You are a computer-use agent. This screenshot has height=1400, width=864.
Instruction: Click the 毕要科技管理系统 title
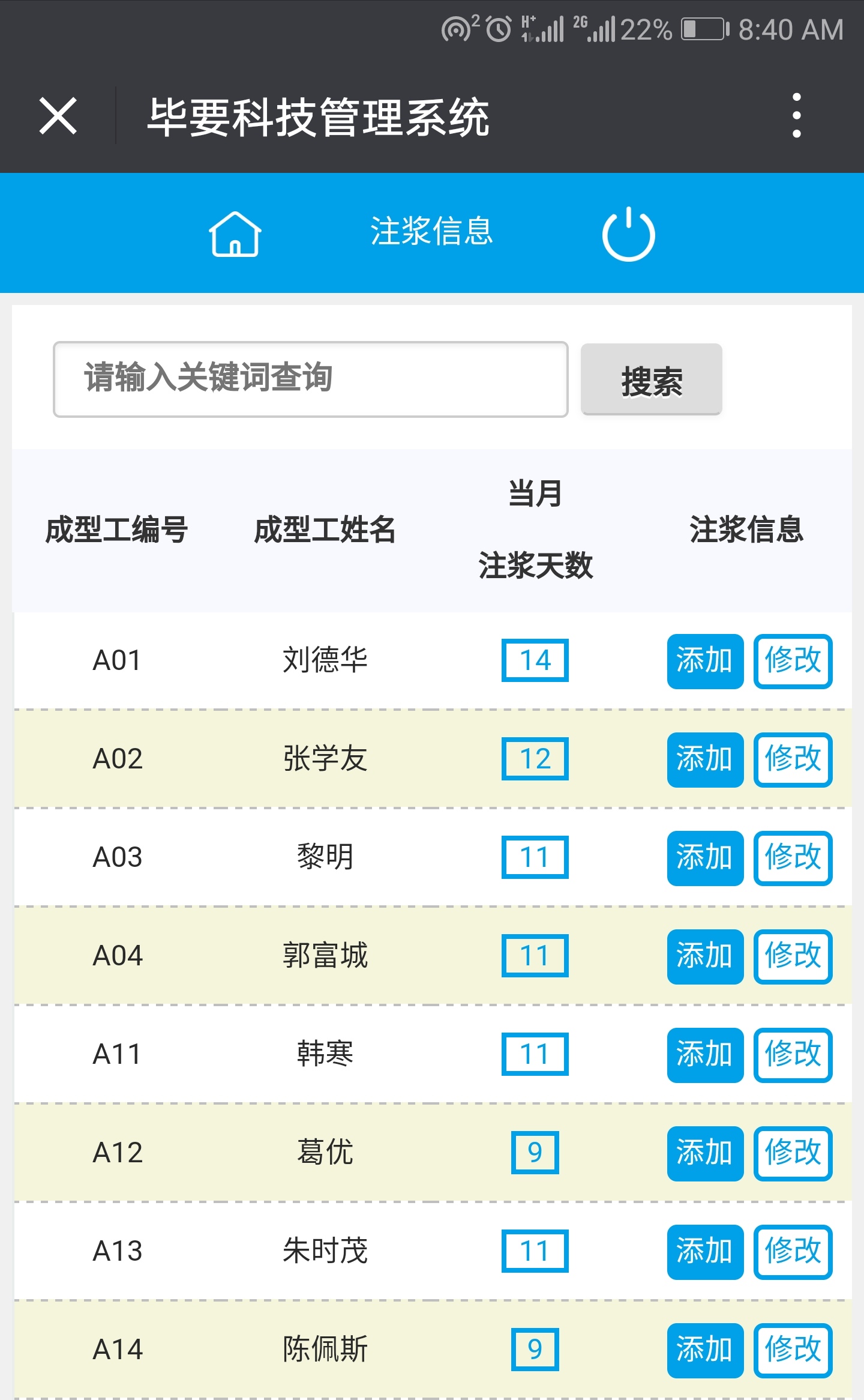click(x=319, y=117)
